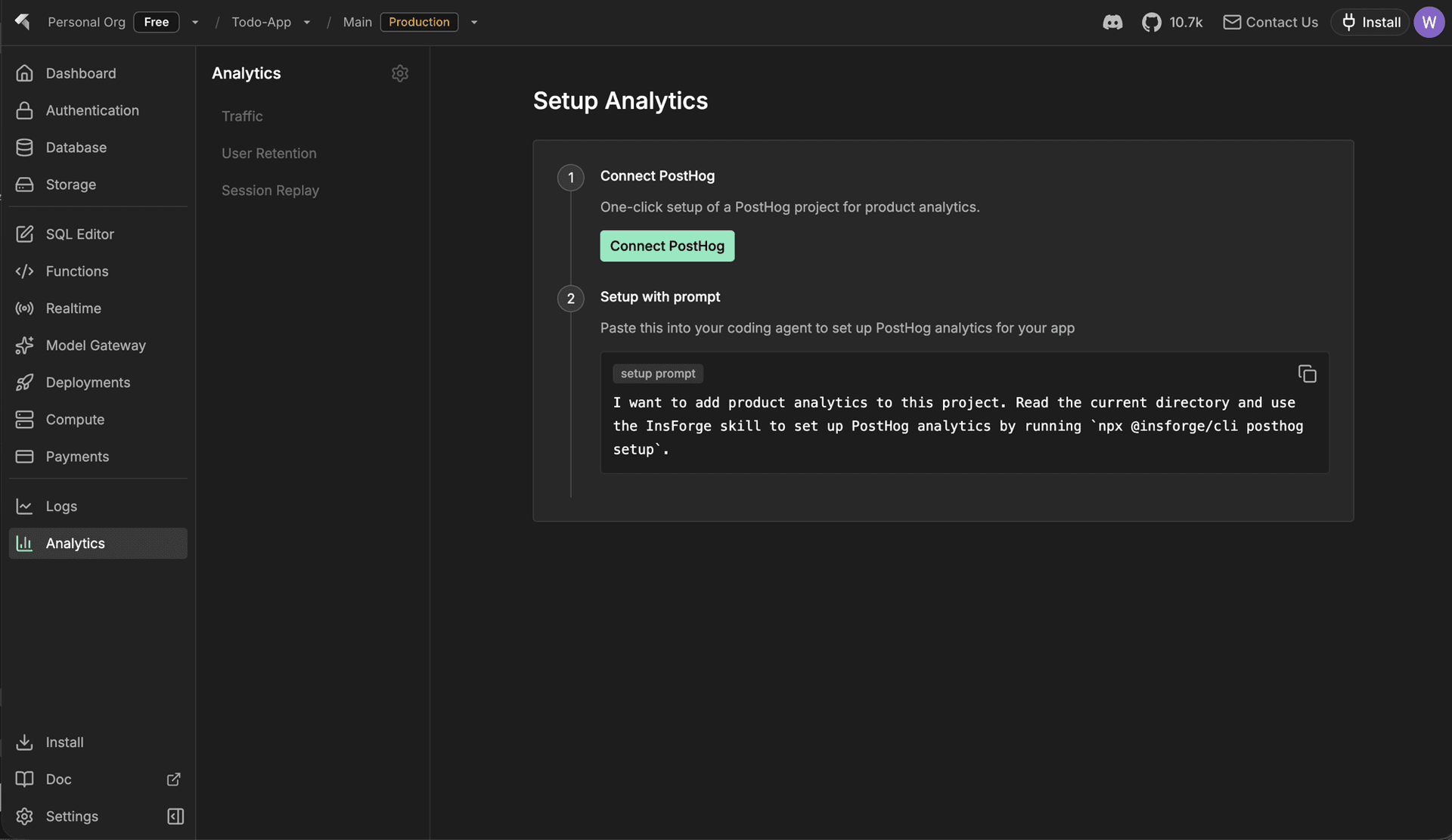Open the W user avatar menu
The image size is (1452, 840).
(1429, 22)
